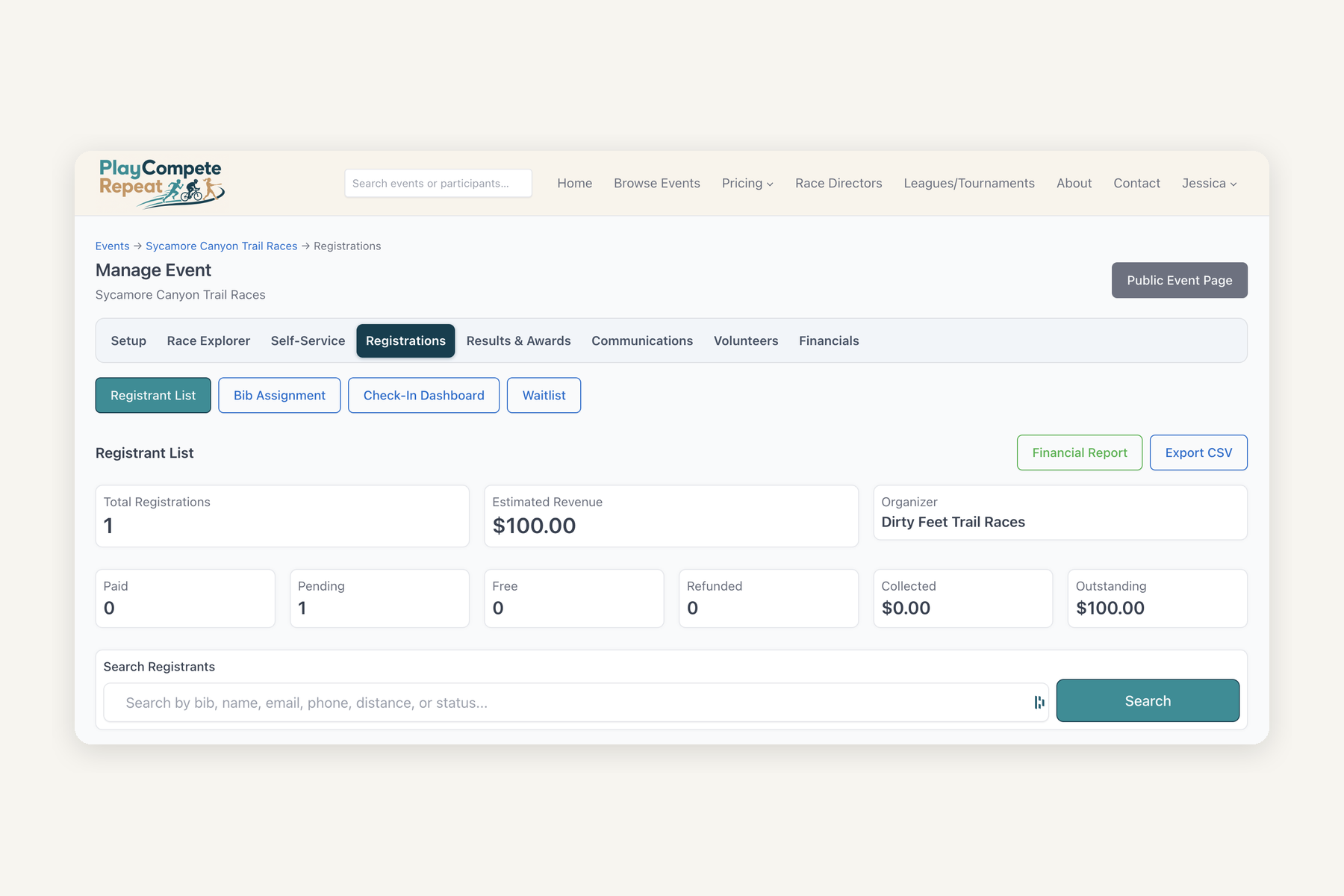Image resolution: width=1344 pixels, height=896 pixels.
Task: Click the Paid count card
Action: tap(185, 599)
